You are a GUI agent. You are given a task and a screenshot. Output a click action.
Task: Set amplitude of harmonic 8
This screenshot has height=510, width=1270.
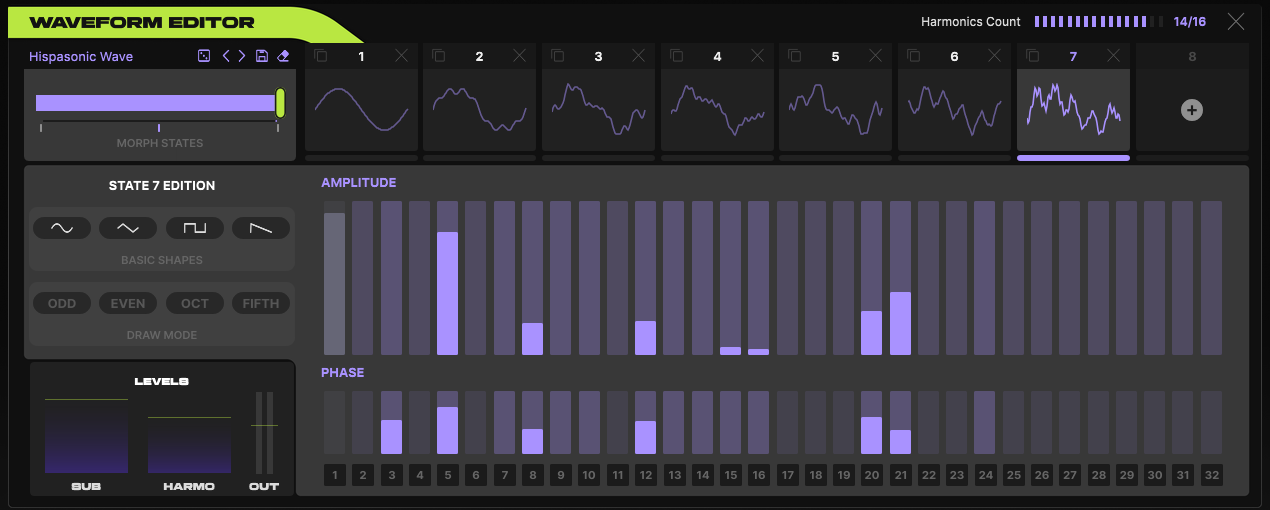point(532,278)
